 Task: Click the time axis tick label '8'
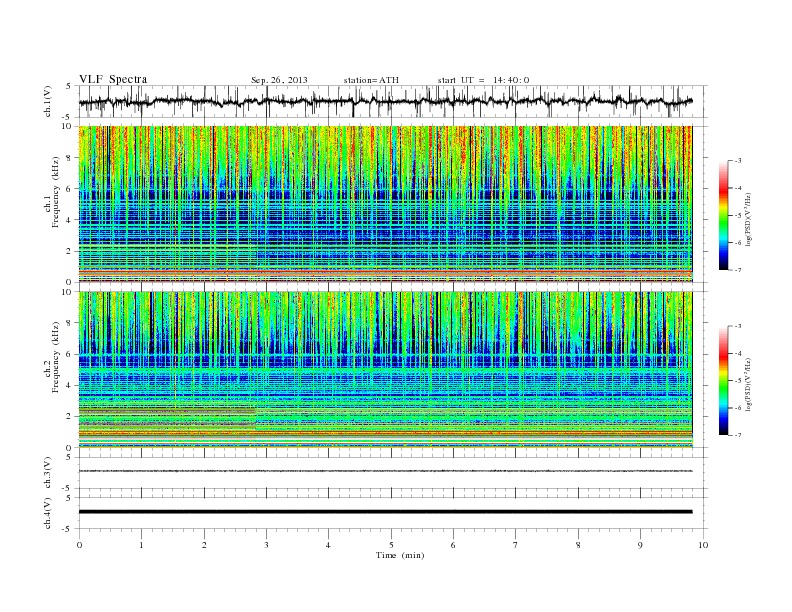tap(578, 545)
